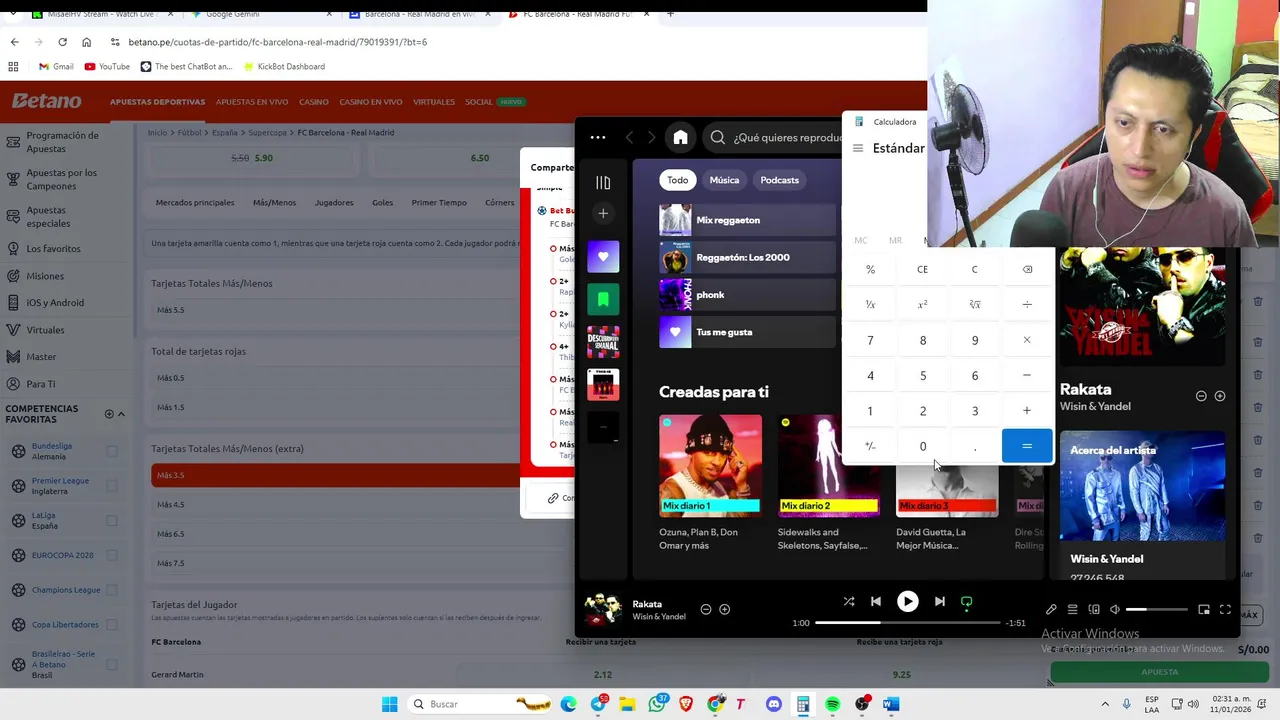This screenshot has width=1280, height=720.
Task: Switch to Primer Tiempo market tab
Action: 439,203
